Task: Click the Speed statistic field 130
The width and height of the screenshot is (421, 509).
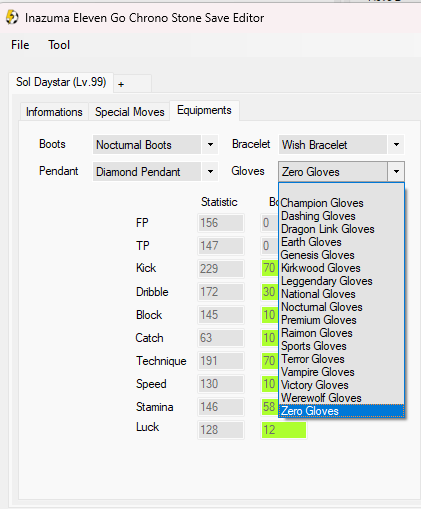Action: tap(221, 384)
